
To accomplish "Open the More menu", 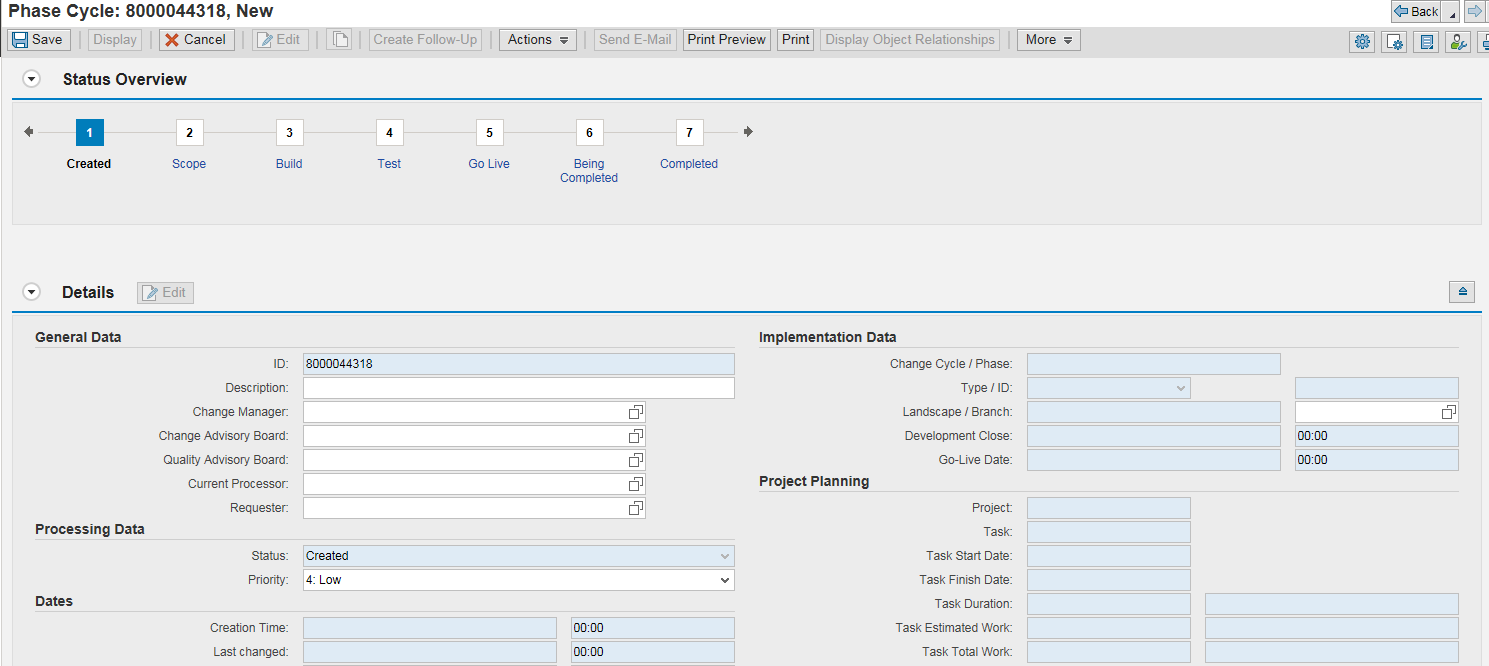I will point(1048,40).
